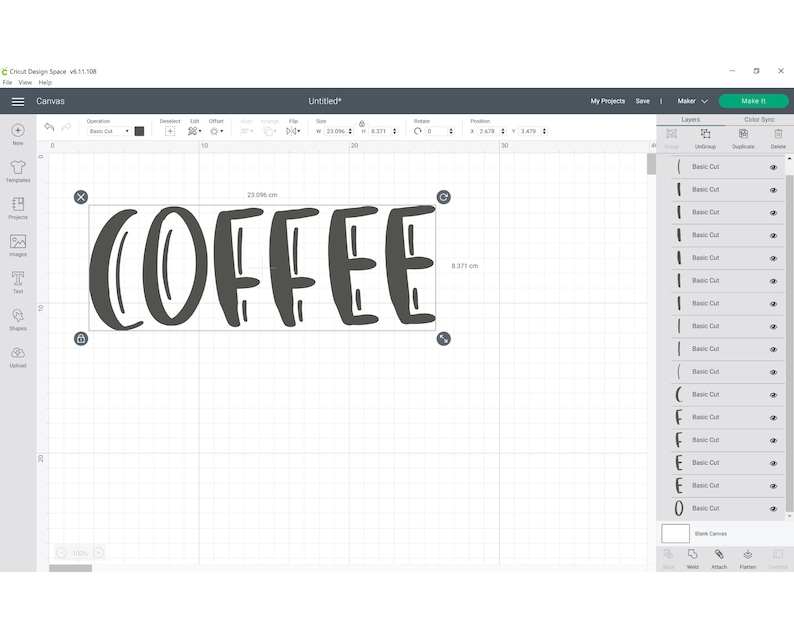Zoom out the canvas with minus button
This screenshot has height=638, width=794.
tap(61, 553)
